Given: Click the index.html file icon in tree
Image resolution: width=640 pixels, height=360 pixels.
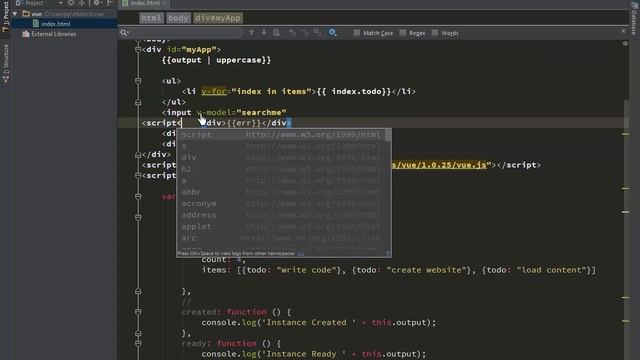Looking at the screenshot, I should point(36,24).
